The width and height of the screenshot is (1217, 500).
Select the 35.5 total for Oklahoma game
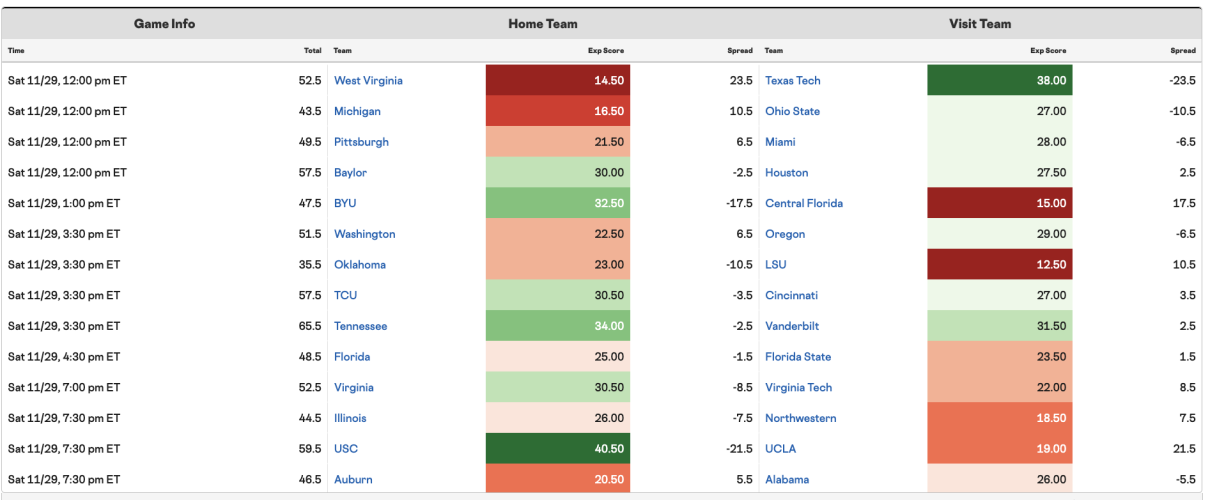pyautogui.click(x=310, y=265)
